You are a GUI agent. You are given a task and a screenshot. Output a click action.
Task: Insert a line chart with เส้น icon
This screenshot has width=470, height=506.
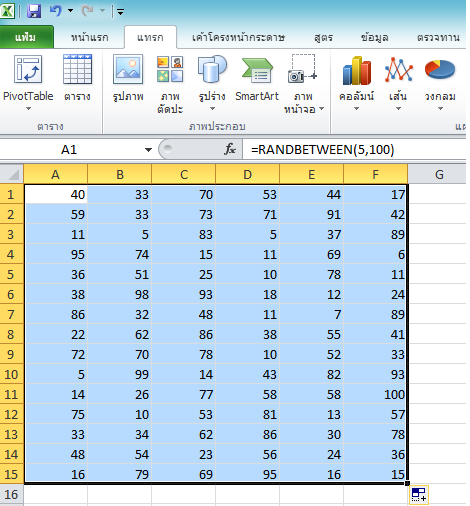[398, 70]
